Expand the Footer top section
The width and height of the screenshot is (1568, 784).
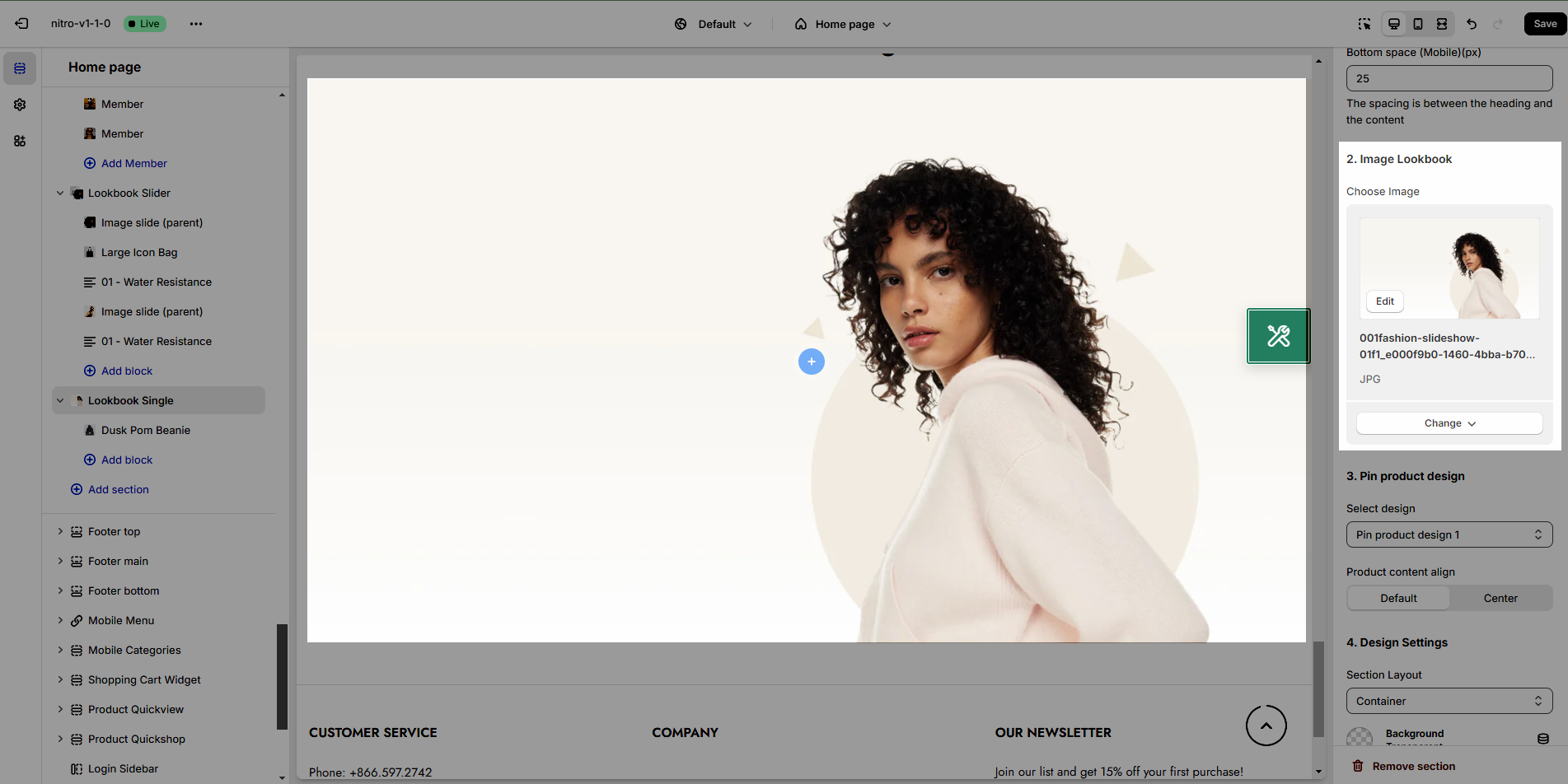tap(60, 532)
